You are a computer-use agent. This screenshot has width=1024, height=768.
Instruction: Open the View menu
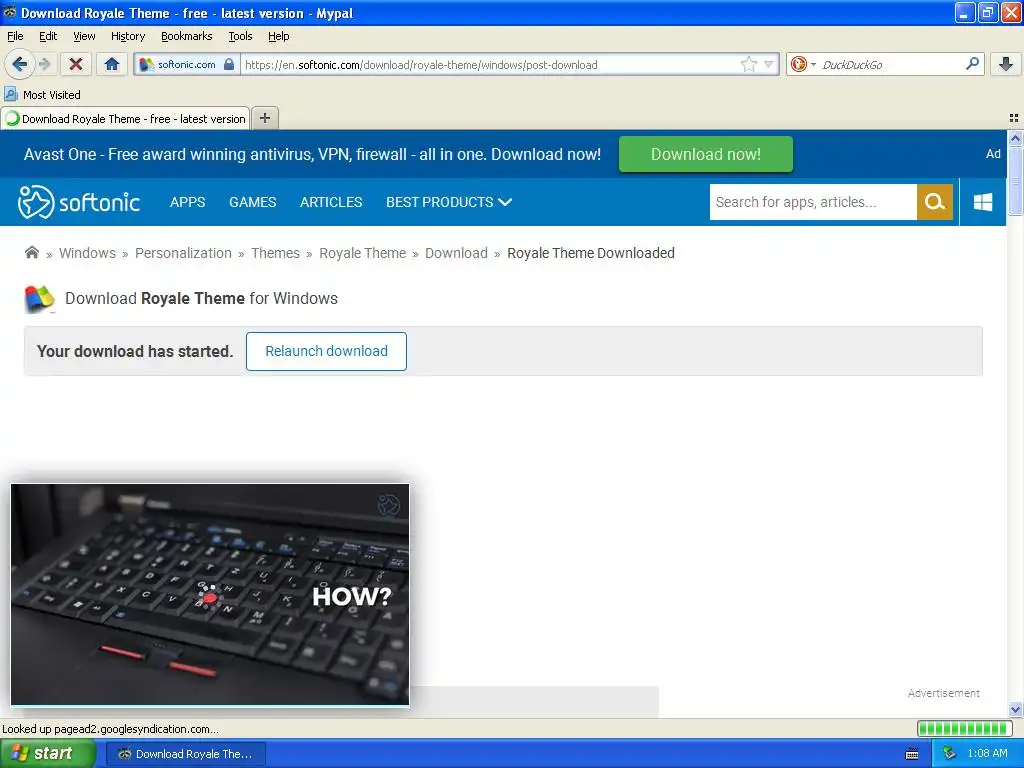[x=84, y=36]
